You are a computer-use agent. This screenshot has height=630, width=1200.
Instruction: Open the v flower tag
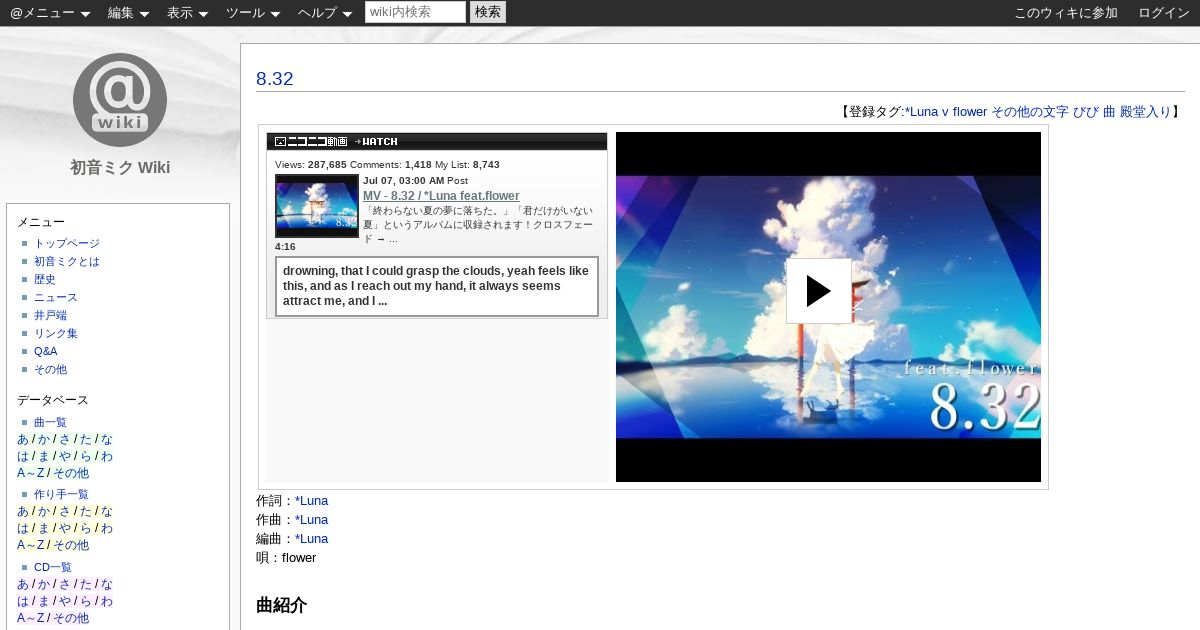point(964,112)
